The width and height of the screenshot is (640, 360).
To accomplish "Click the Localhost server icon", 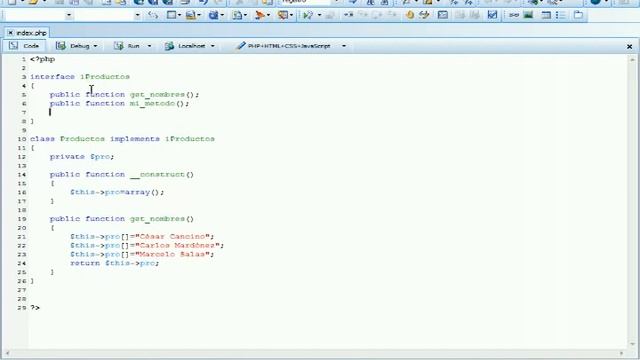I will 169,46.
